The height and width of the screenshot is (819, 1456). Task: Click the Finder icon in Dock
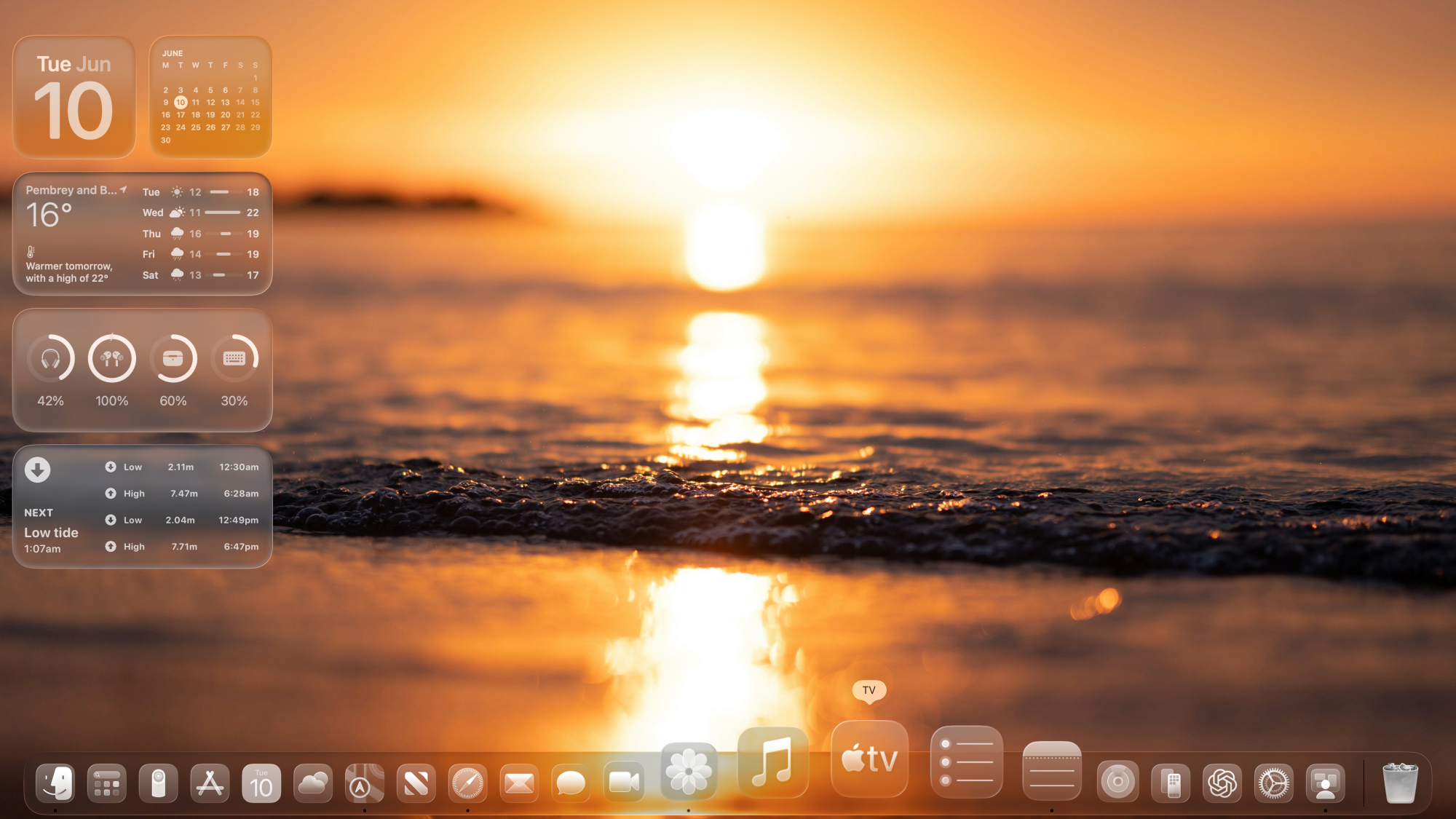55,783
